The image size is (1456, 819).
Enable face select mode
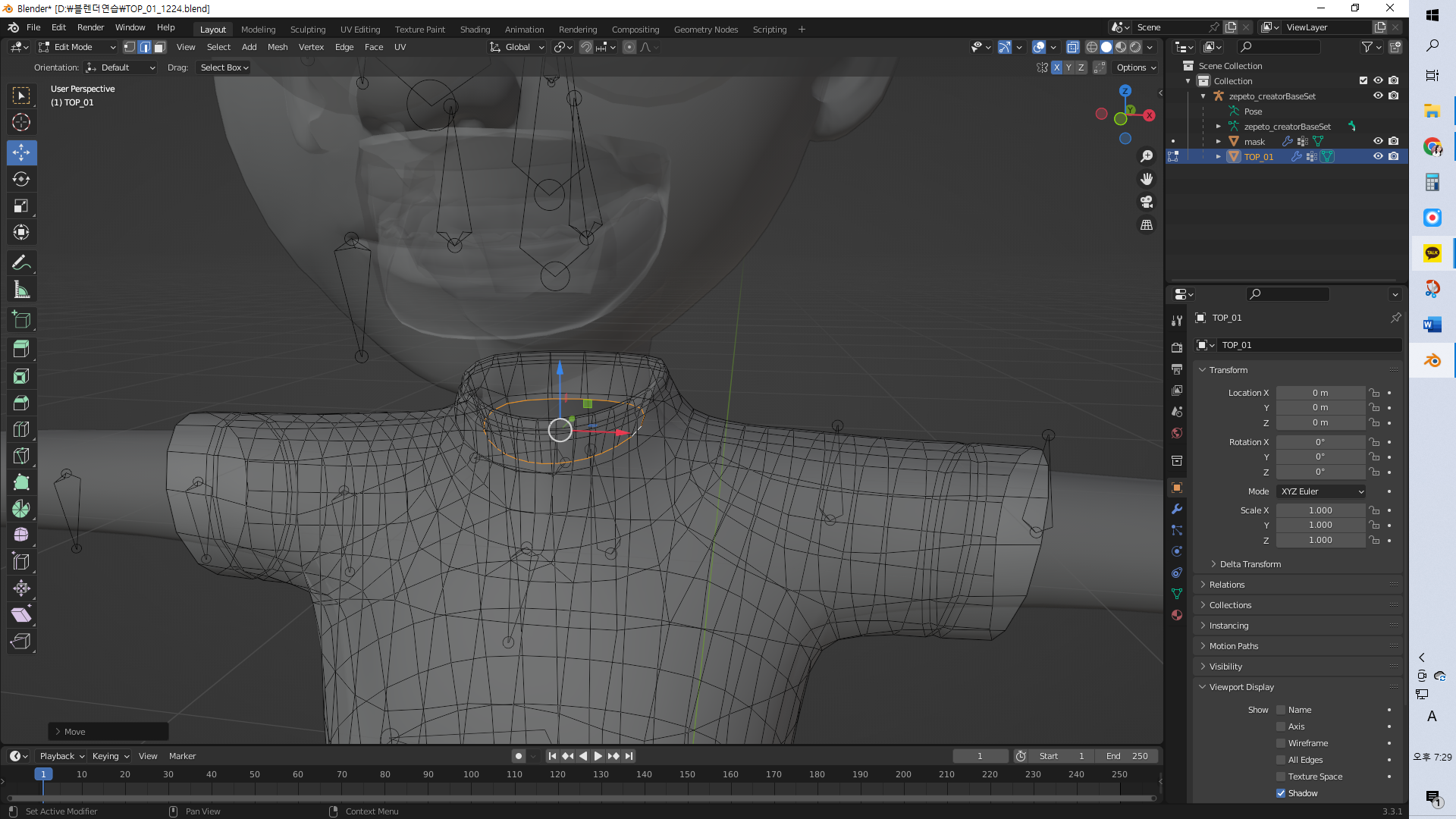click(160, 47)
